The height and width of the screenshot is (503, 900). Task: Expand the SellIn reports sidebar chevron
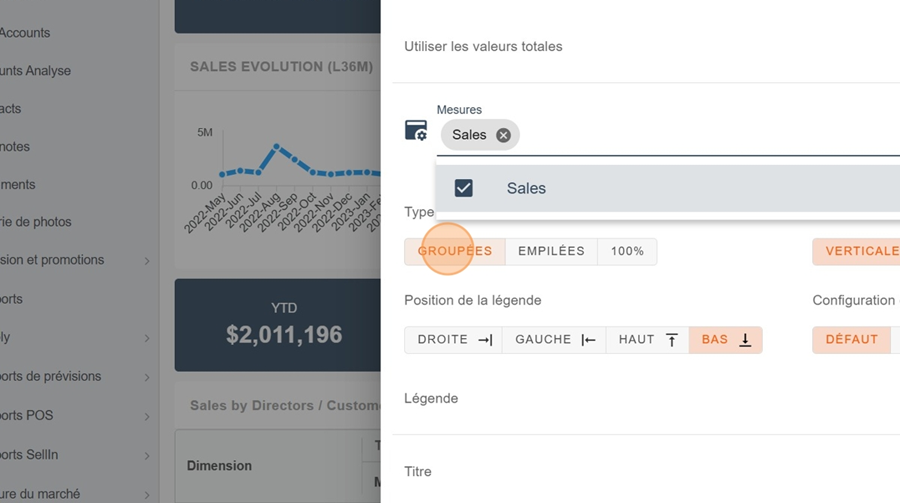pos(147,456)
